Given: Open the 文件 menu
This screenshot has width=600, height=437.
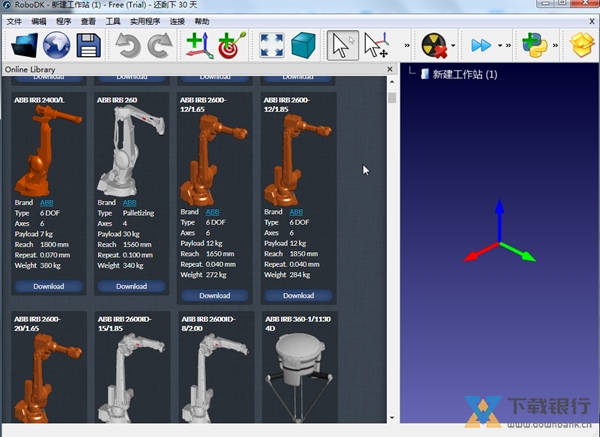Looking at the screenshot, I should (14, 20).
